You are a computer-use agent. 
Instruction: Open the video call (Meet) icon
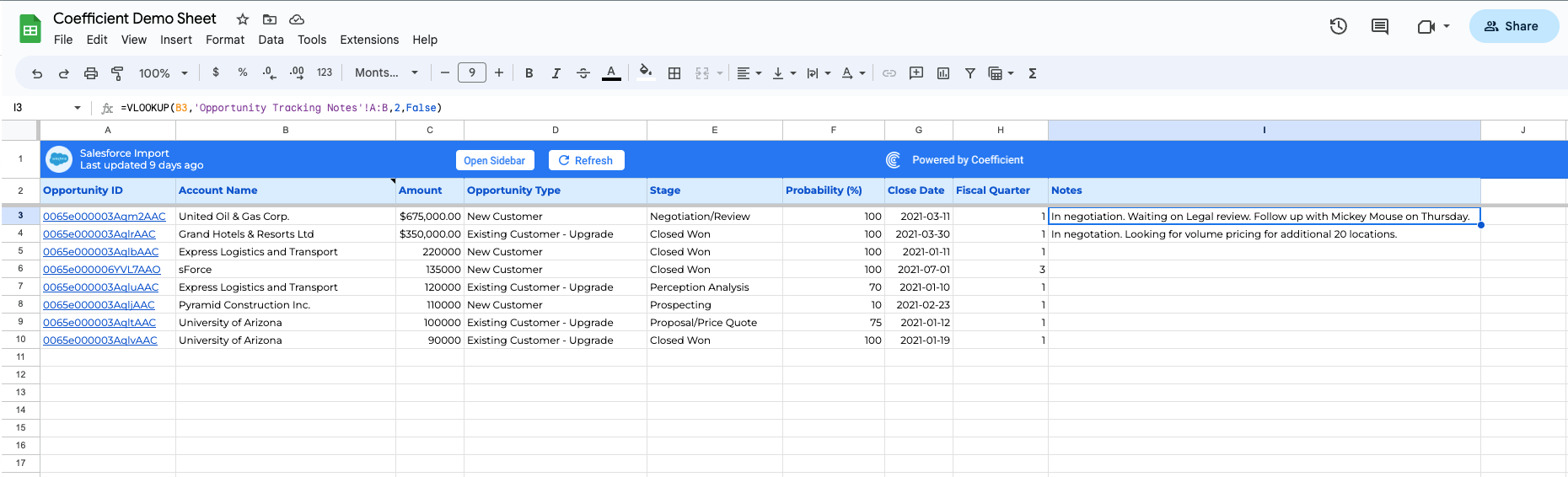pyautogui.click(x=1426, y=26)
